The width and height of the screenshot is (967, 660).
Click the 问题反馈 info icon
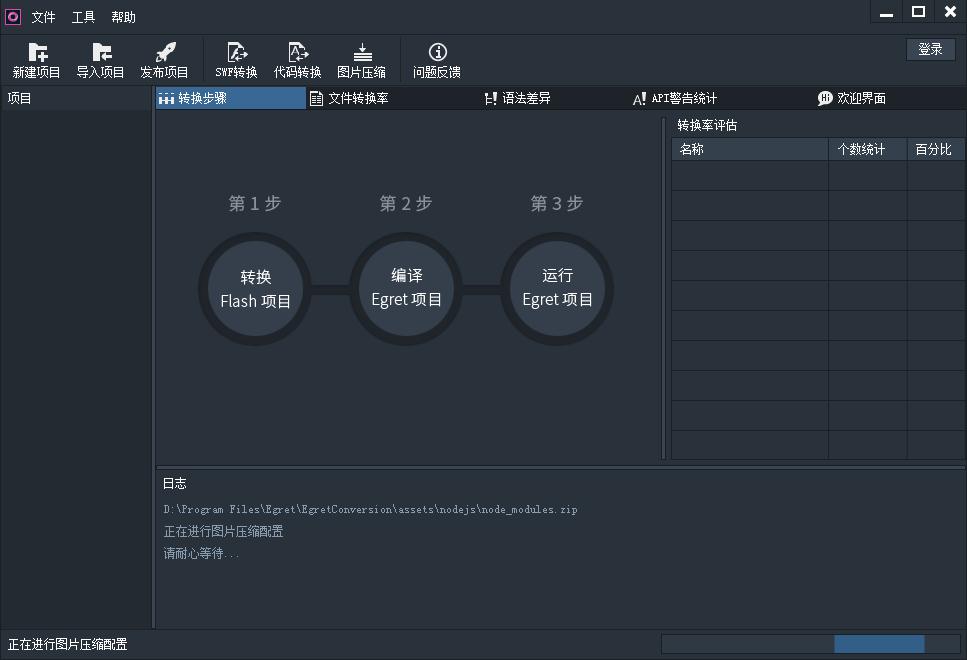tap(437, 60)
